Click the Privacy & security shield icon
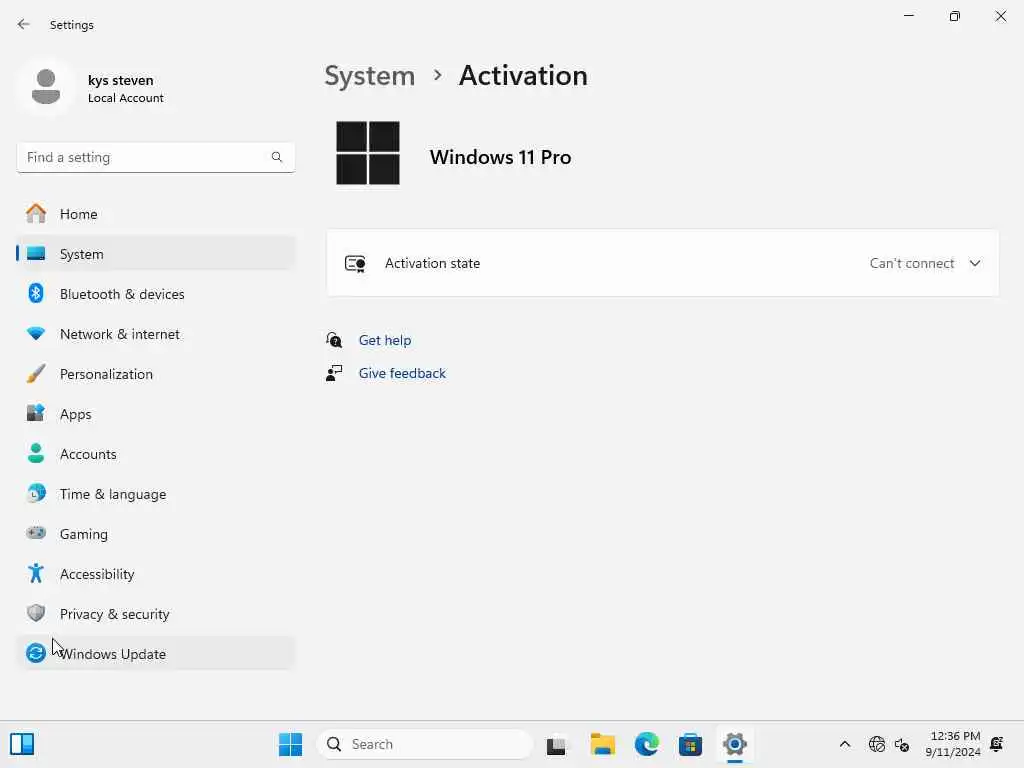The height and width of the screenshot is (768, 1024). click(x=36, y=613)
